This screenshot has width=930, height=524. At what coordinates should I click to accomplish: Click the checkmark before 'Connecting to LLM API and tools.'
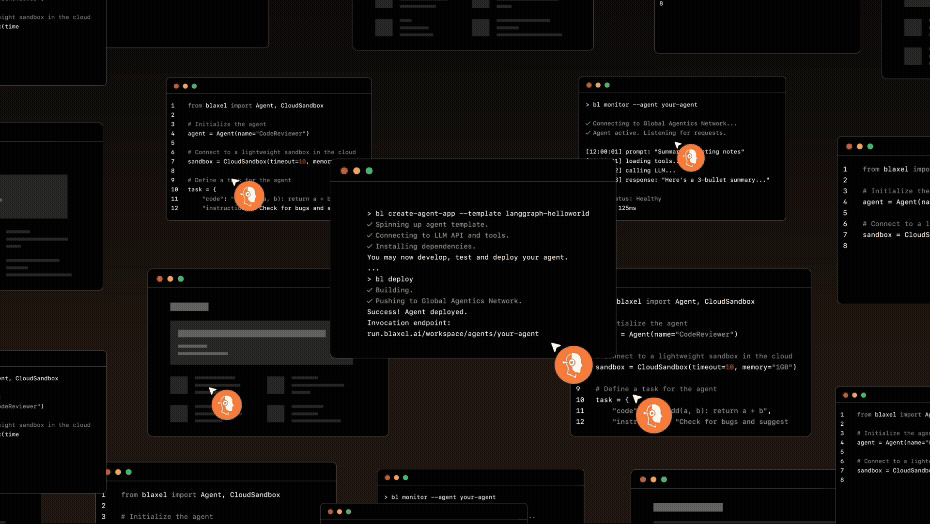[370, 236]
